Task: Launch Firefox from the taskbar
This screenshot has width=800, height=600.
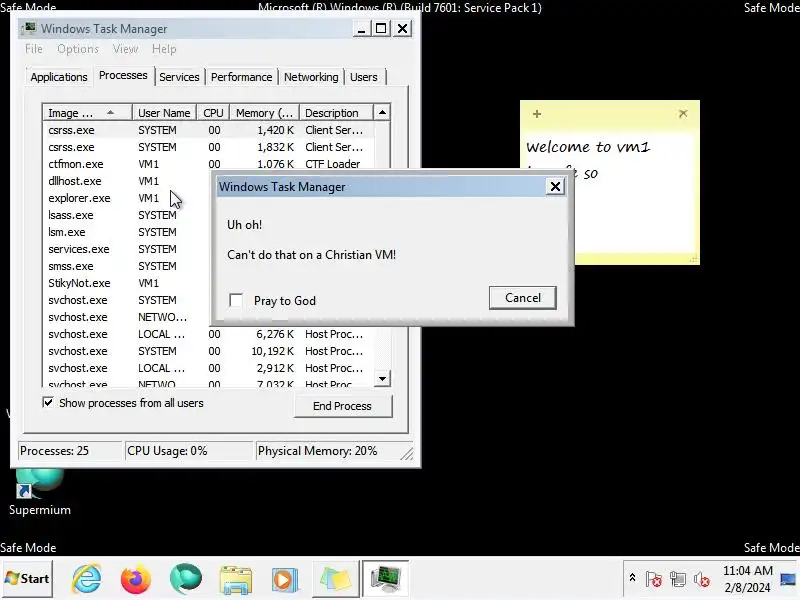Action: (135, 579)
